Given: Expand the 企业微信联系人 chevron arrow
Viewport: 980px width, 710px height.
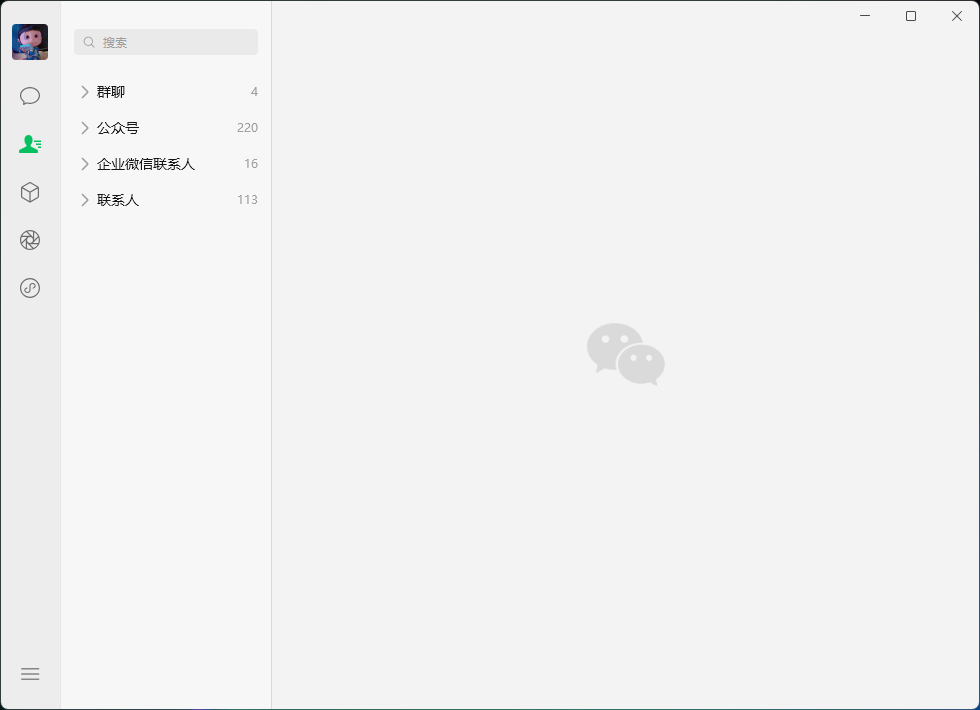Looking at the screenshot, I should tap(85, 164).
